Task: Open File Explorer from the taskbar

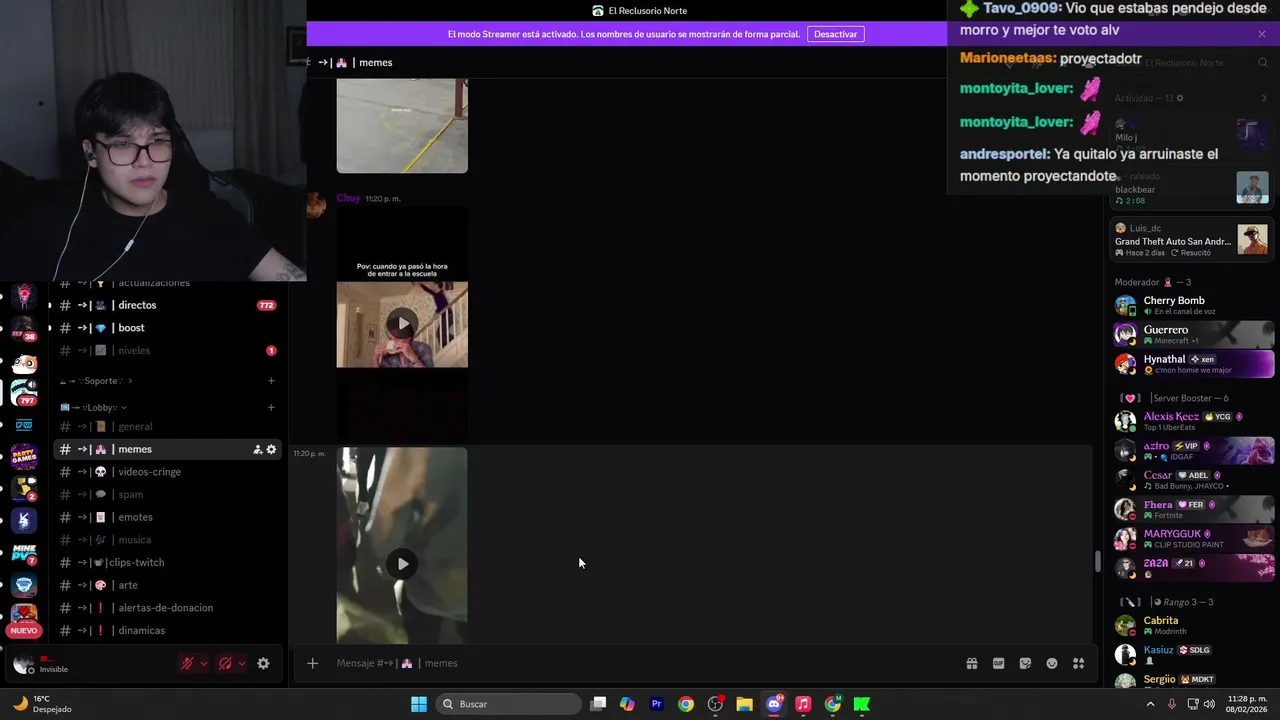Action: pos(744,704)
